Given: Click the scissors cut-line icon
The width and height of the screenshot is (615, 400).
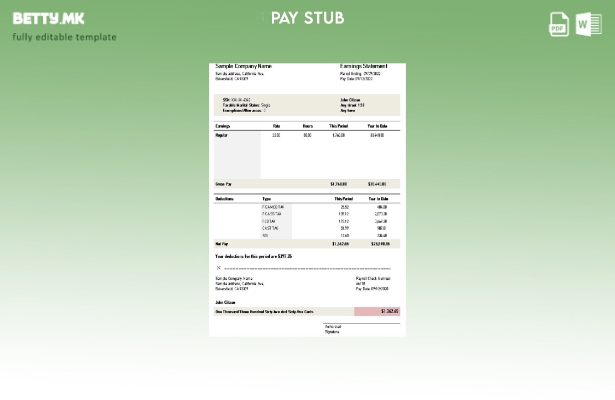Looking at the screenshot, I should [218, 268].
